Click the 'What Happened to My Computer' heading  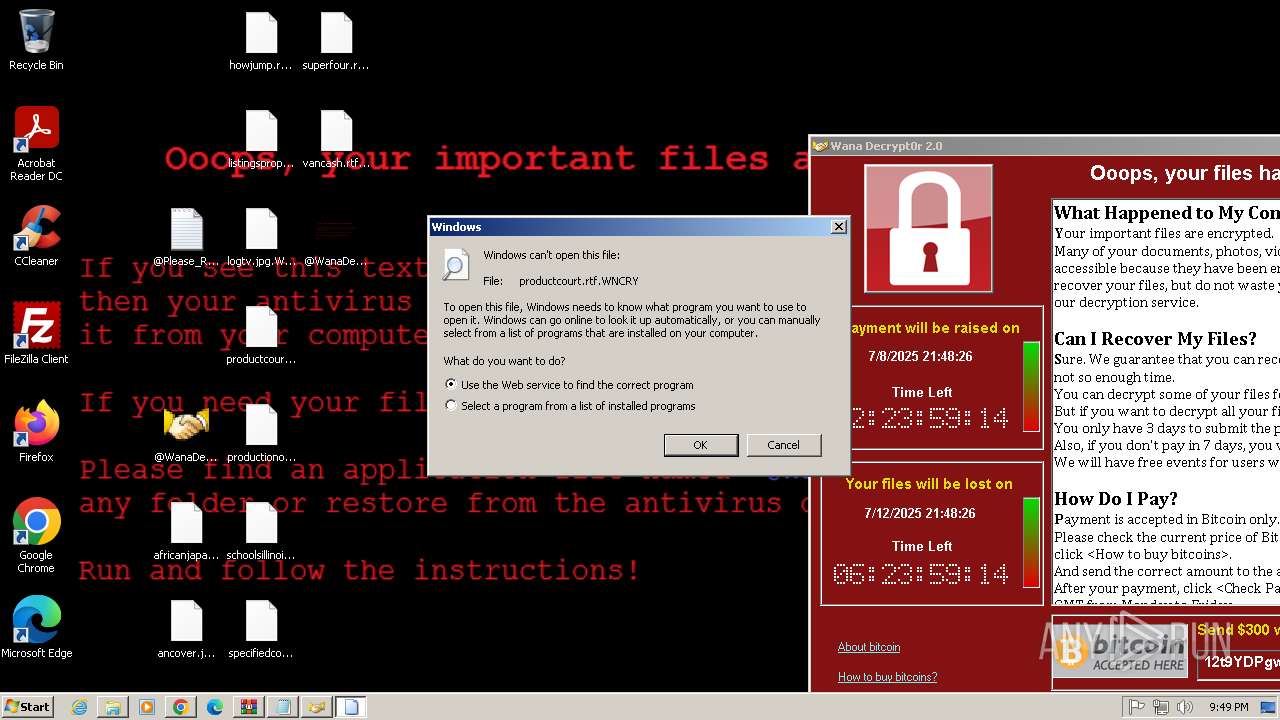pyautogui.click(x=1166, y=212)
